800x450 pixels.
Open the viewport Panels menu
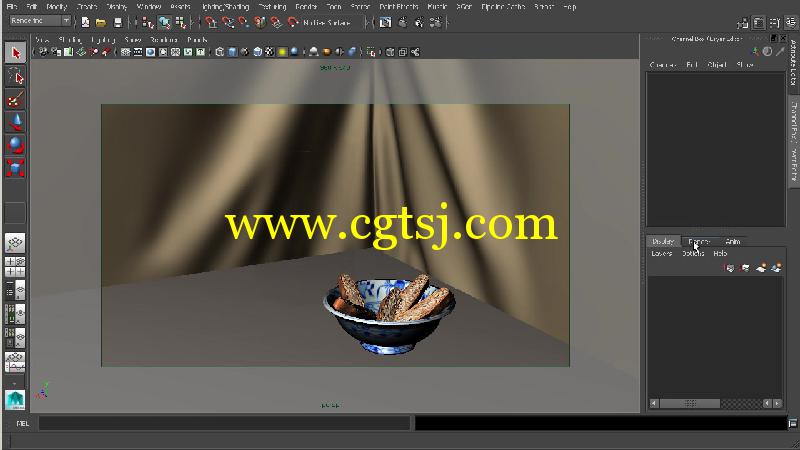point(197,40)
